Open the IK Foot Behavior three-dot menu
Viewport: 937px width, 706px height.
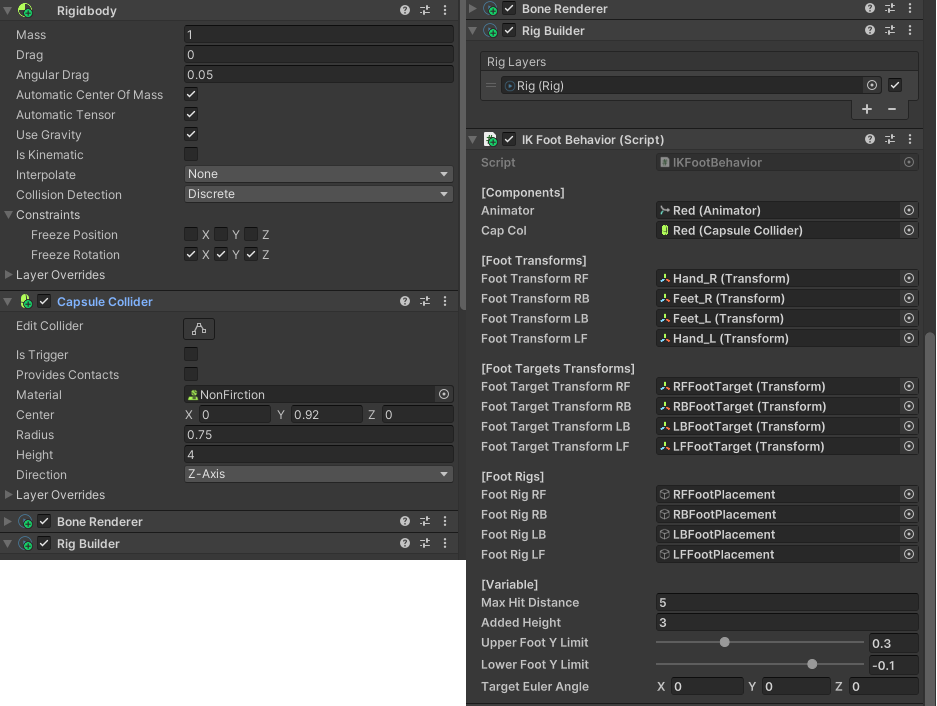909,139
